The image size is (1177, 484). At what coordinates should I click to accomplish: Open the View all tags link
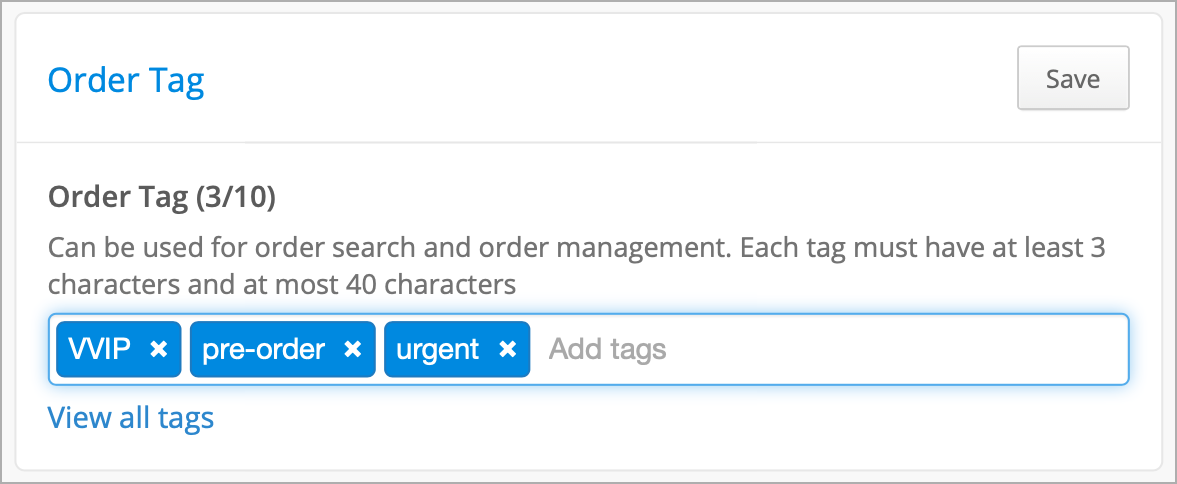pyautogui.click(x=131, y=418)
